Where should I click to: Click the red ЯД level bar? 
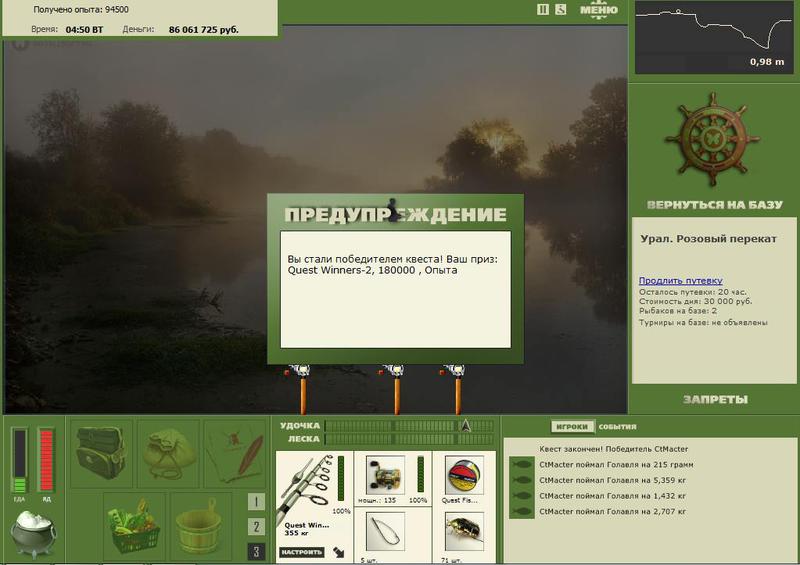click(46, 460)
